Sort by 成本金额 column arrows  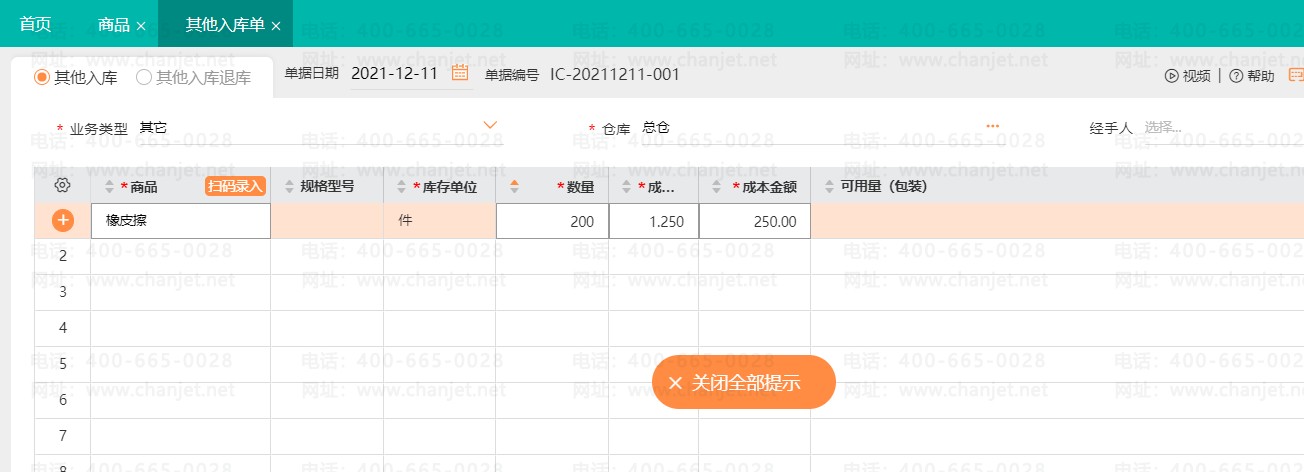(717, 186)
